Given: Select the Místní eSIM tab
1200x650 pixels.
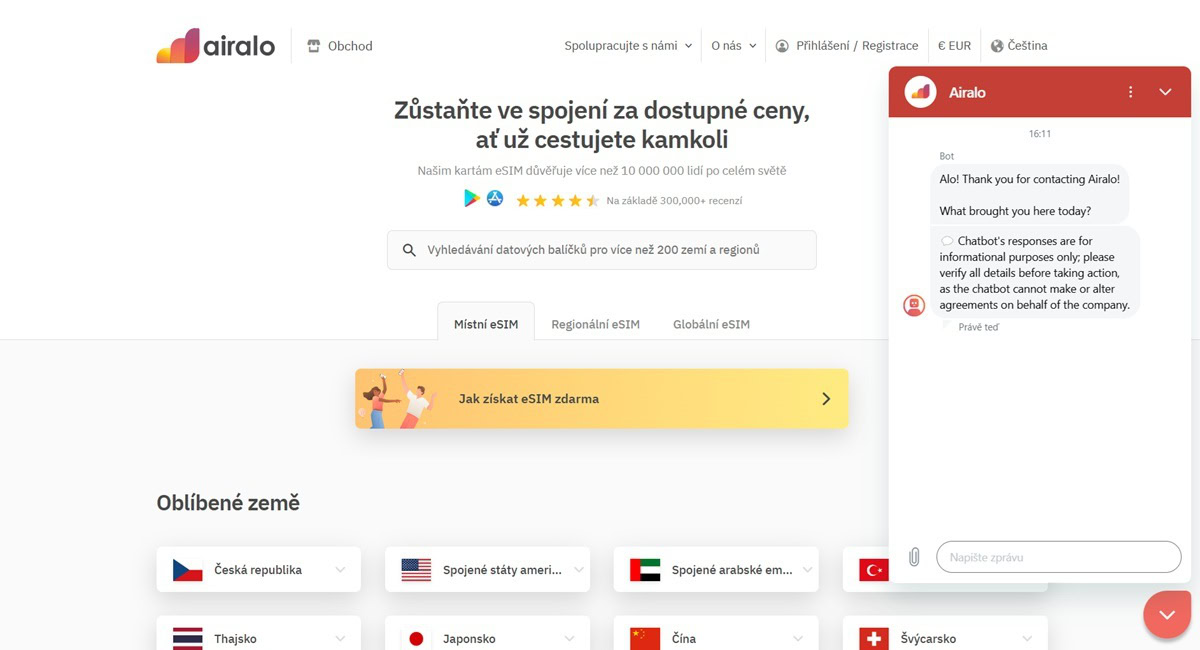Looking at the screenshot, I should 486,324.
